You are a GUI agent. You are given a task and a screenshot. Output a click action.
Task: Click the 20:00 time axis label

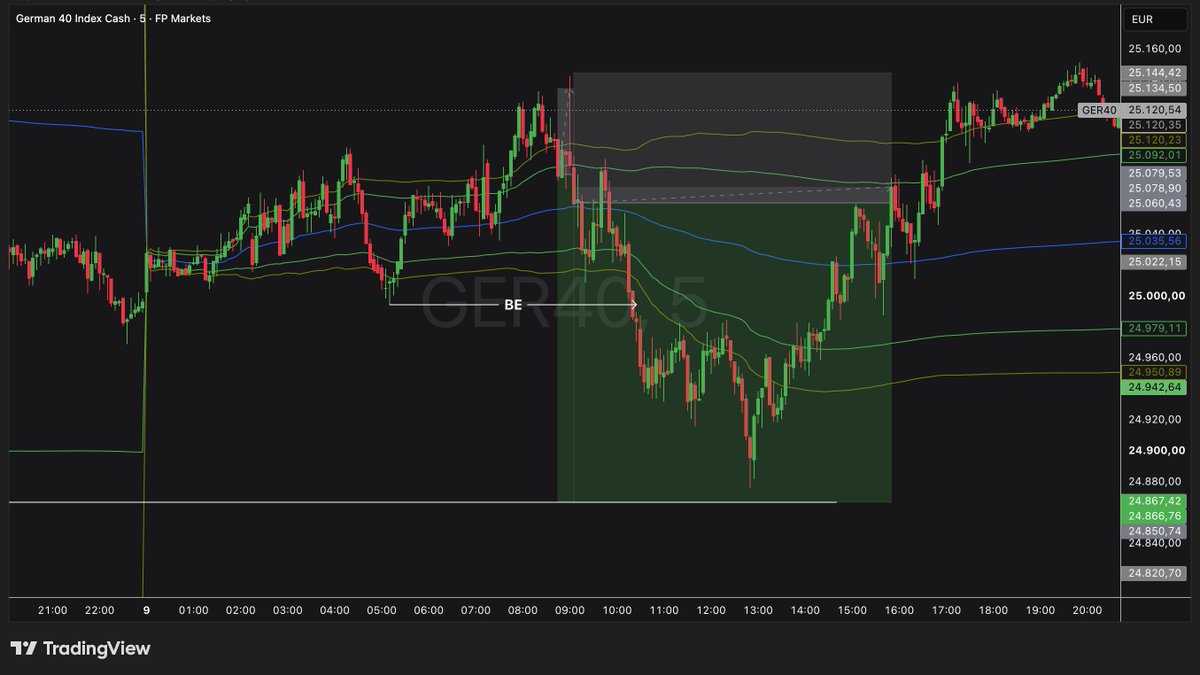(1087, 610)
